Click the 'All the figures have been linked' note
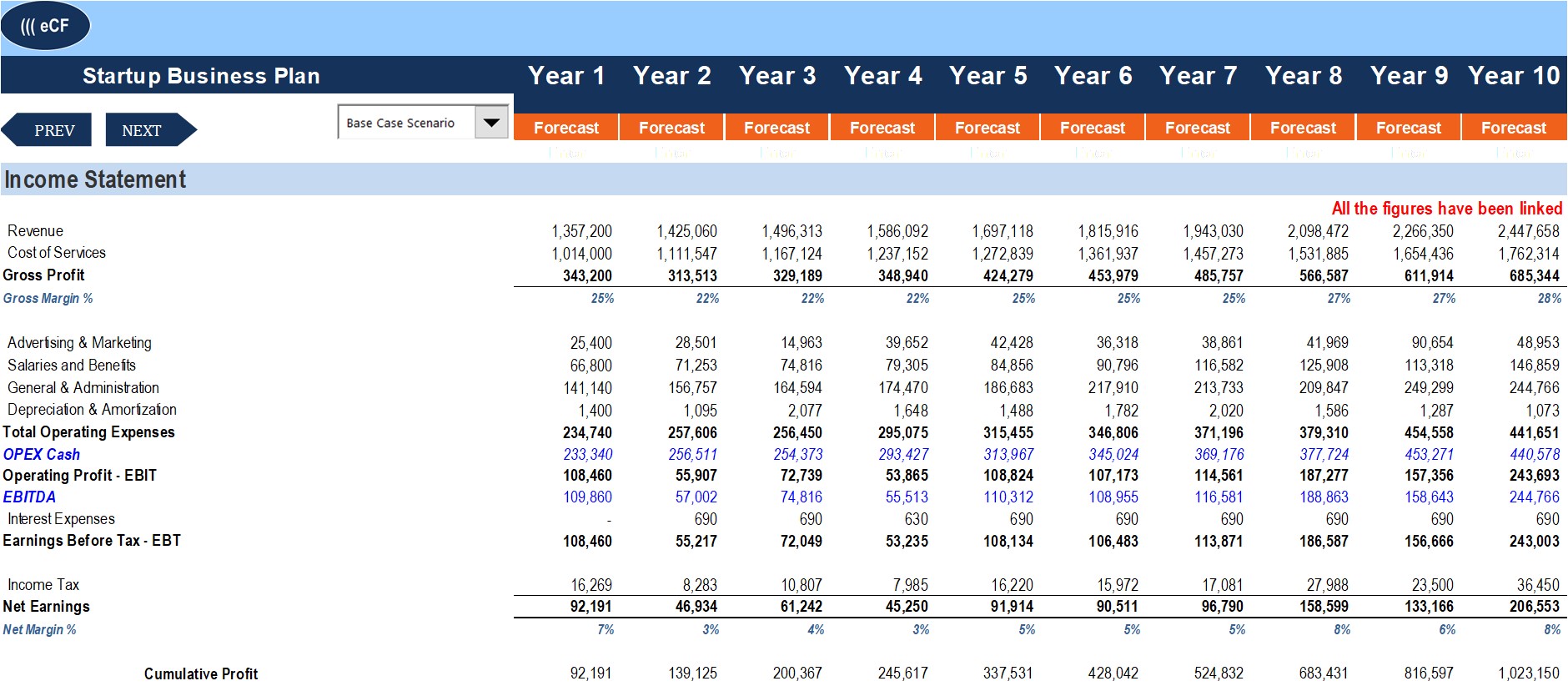This screenshot has width=1568, height=686. [x=1447, y=209]
